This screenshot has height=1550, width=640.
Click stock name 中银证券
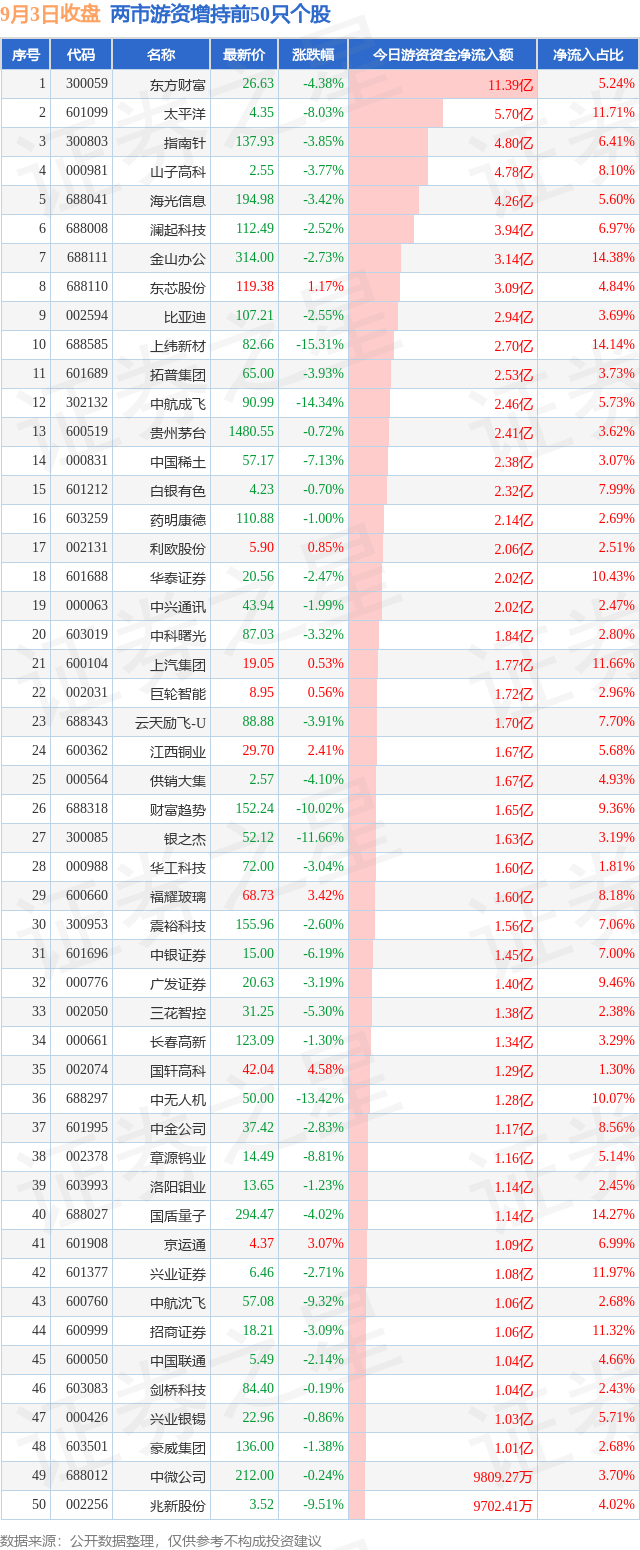pyautogui.click(x=178, y=954)
